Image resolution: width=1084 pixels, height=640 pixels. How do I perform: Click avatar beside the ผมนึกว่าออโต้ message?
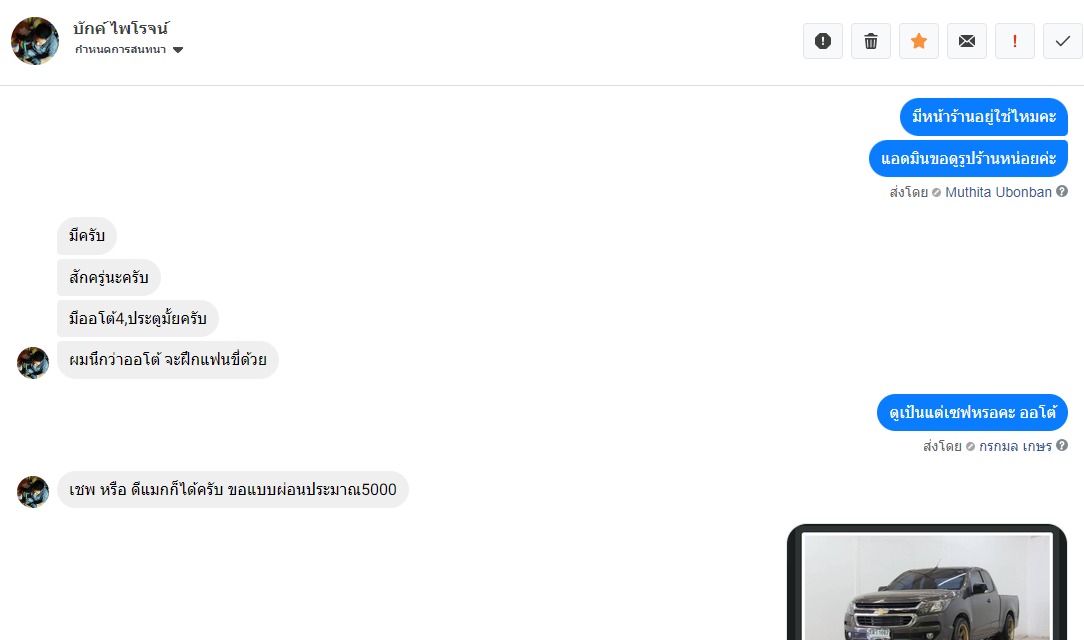click(x=32, y=363)
